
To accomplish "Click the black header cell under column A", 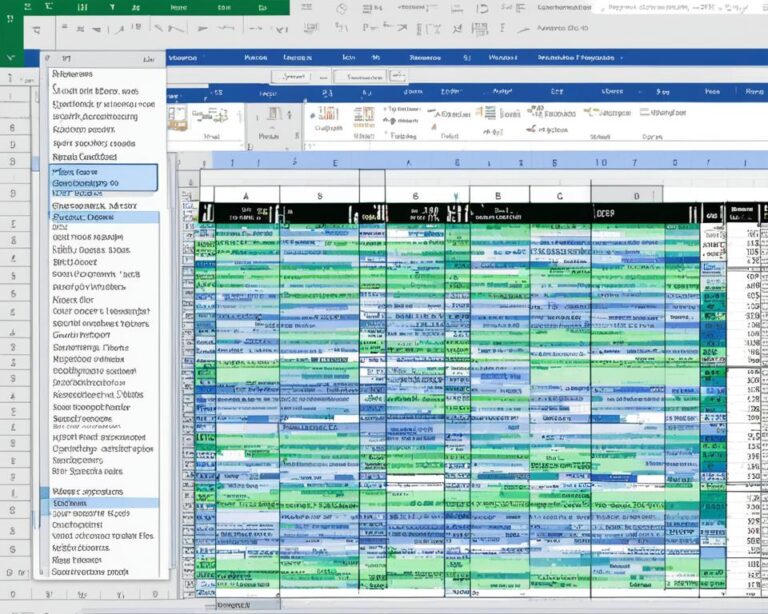I will 246,213.
